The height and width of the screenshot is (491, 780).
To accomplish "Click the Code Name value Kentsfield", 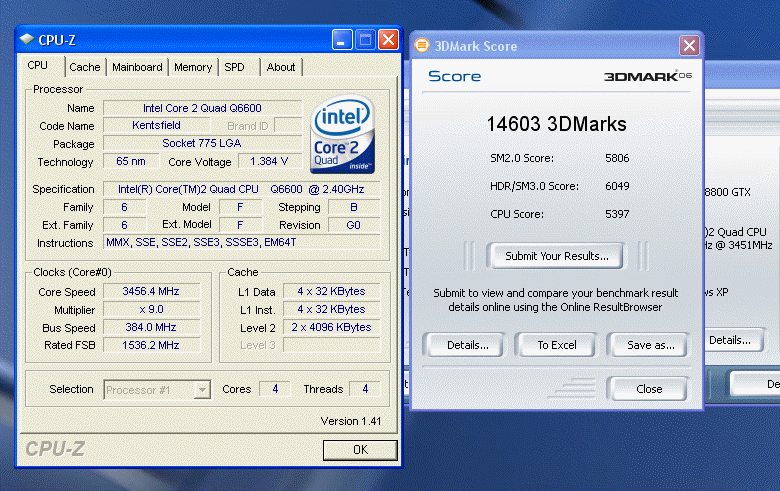I will click(157, 125).
